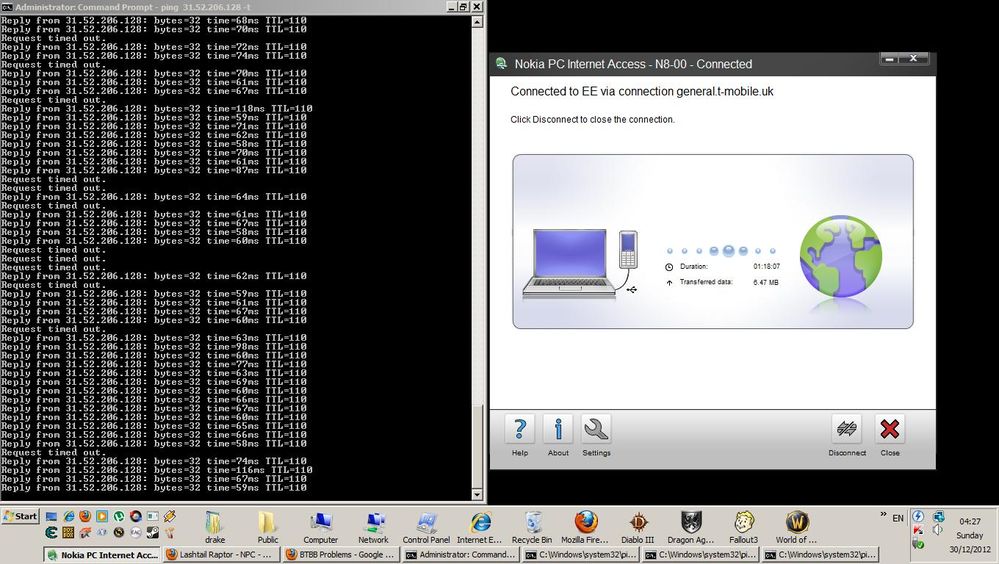The height and width of the screenshot is (564, 999).
Task: Click the network connection tray icon
Action: (x=938, y=516)
